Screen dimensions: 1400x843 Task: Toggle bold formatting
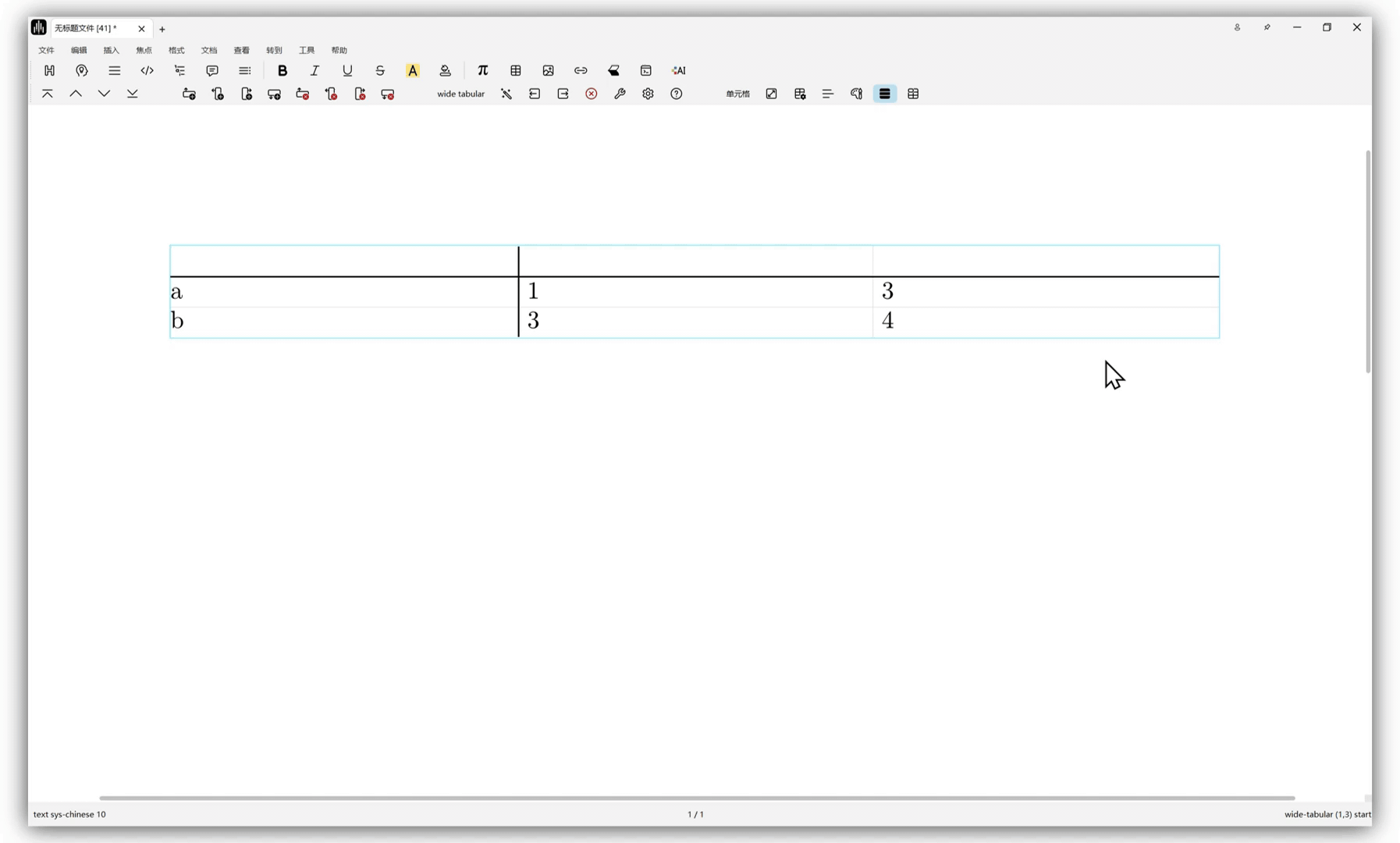pyautogui.click(x=282, y=70)
